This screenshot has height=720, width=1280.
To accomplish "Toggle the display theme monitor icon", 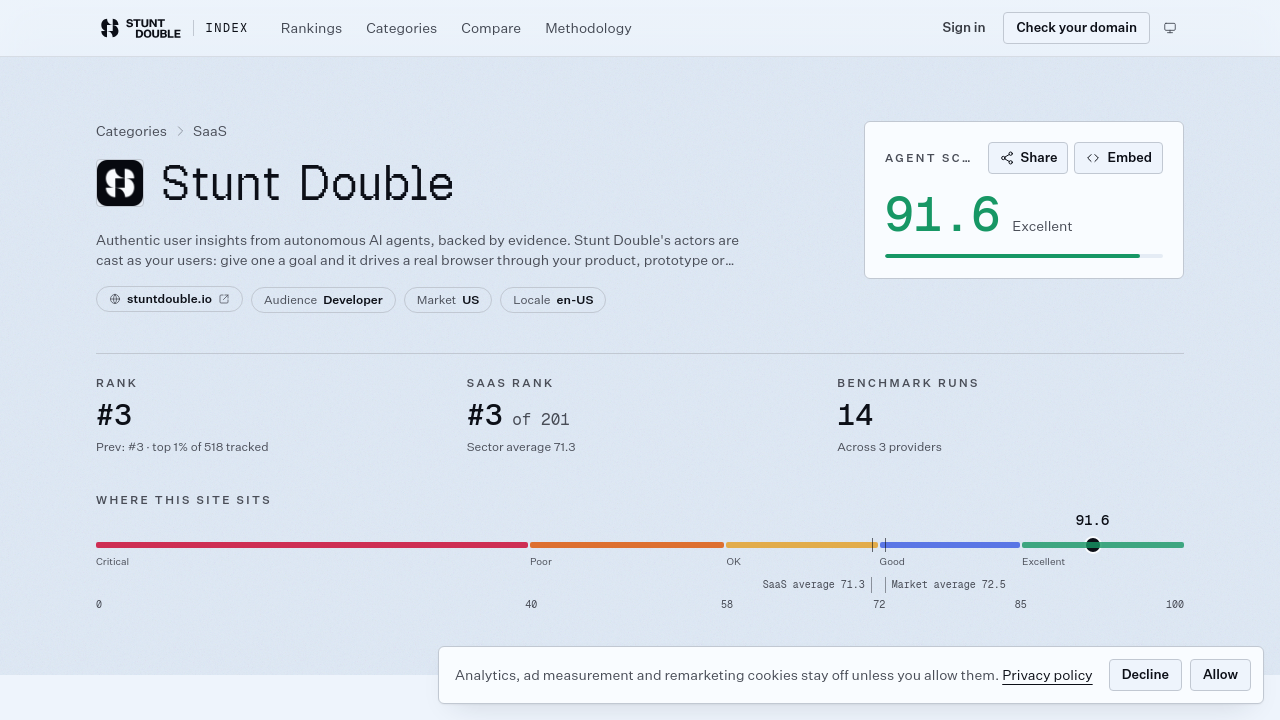I will coord(1170,28).
